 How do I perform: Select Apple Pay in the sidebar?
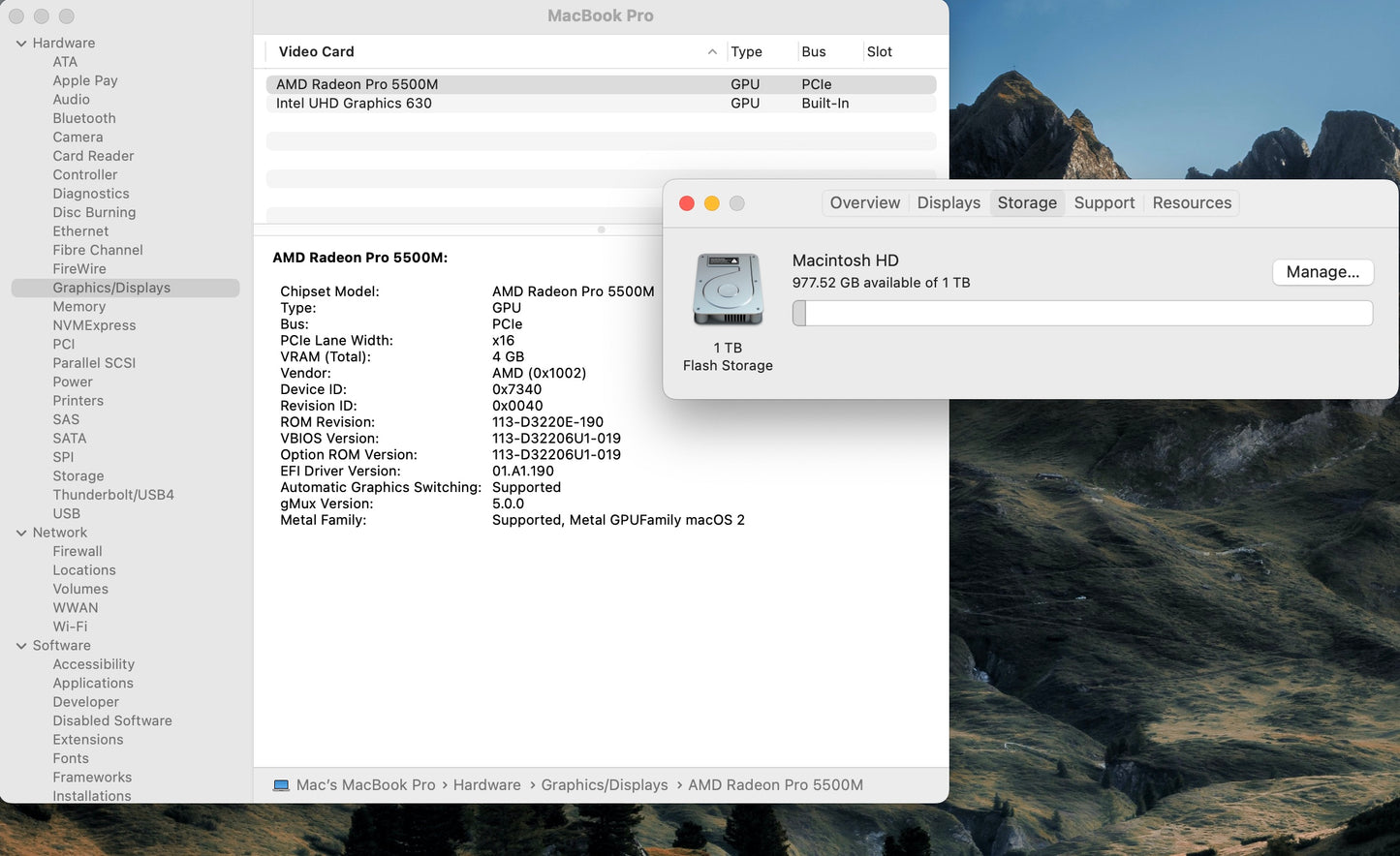click(85, 81)
